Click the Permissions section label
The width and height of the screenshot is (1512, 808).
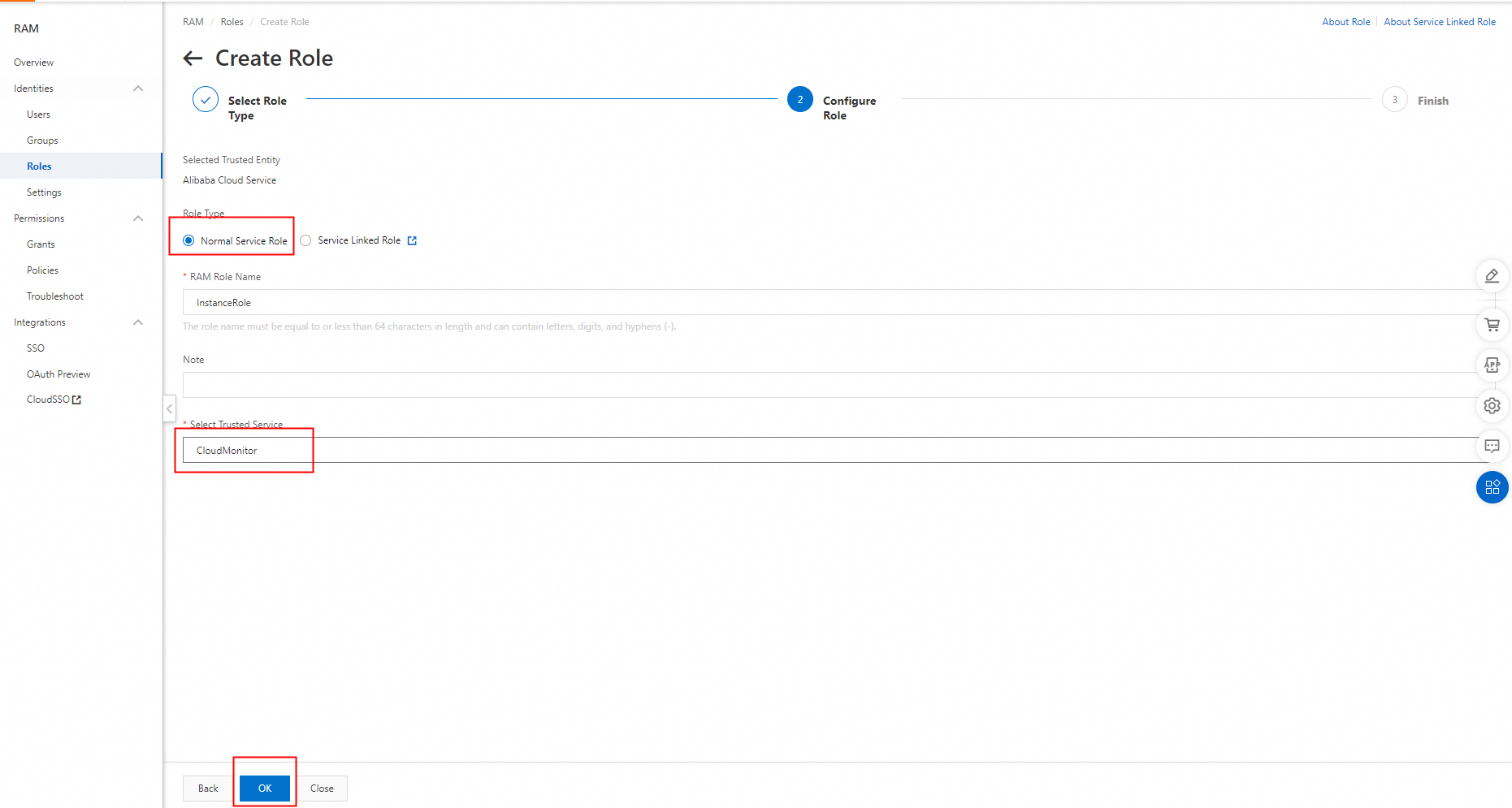[x=39, y=218]
